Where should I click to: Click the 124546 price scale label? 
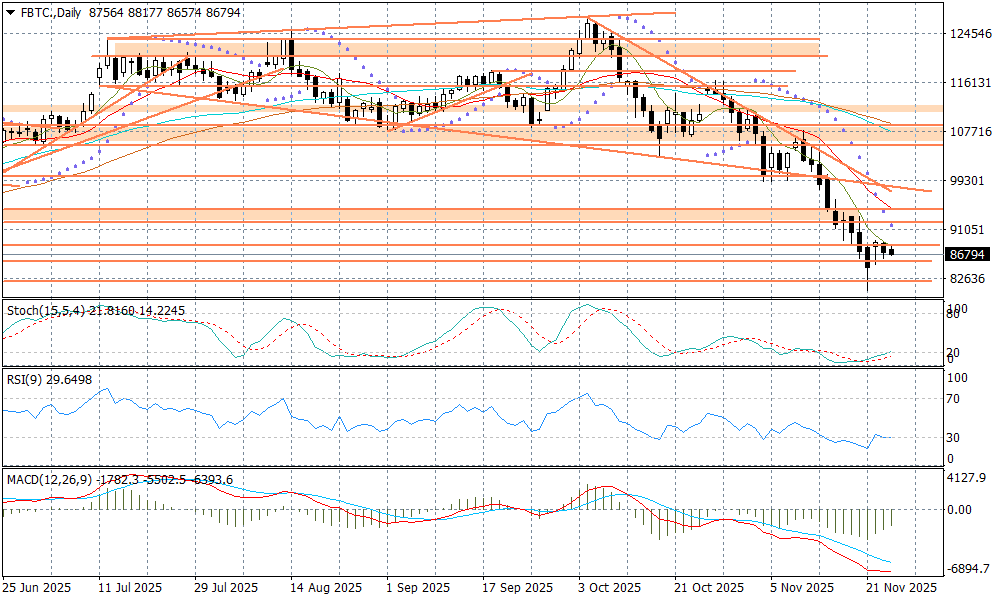pyautogui.click(x=969, y=34)
